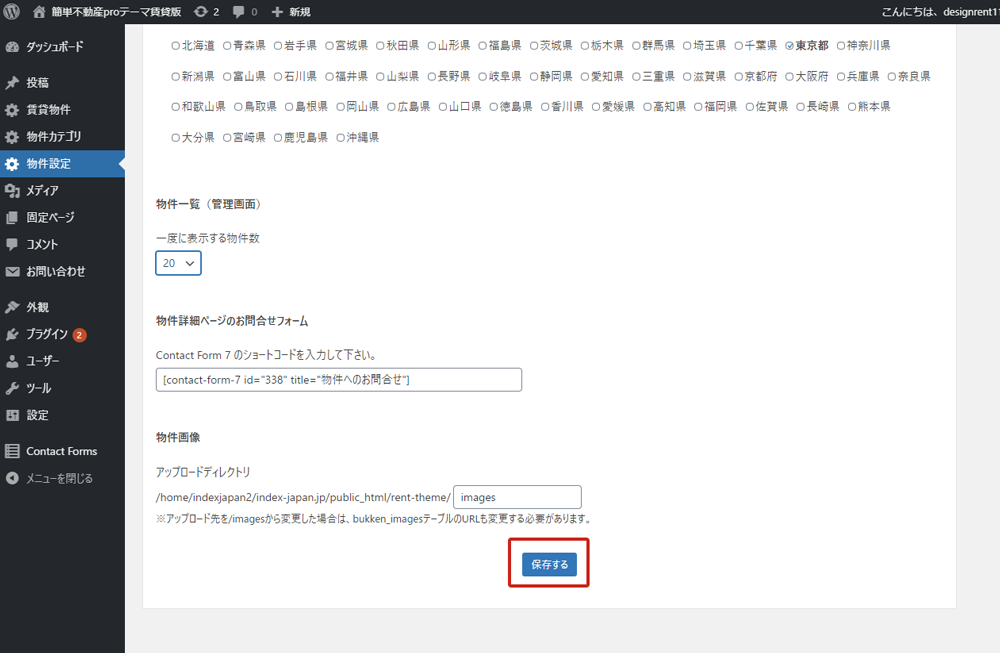The height and width of the screenshot is (653, 1000).
Task: Click the 保存する button
Action: pos(549,565)
